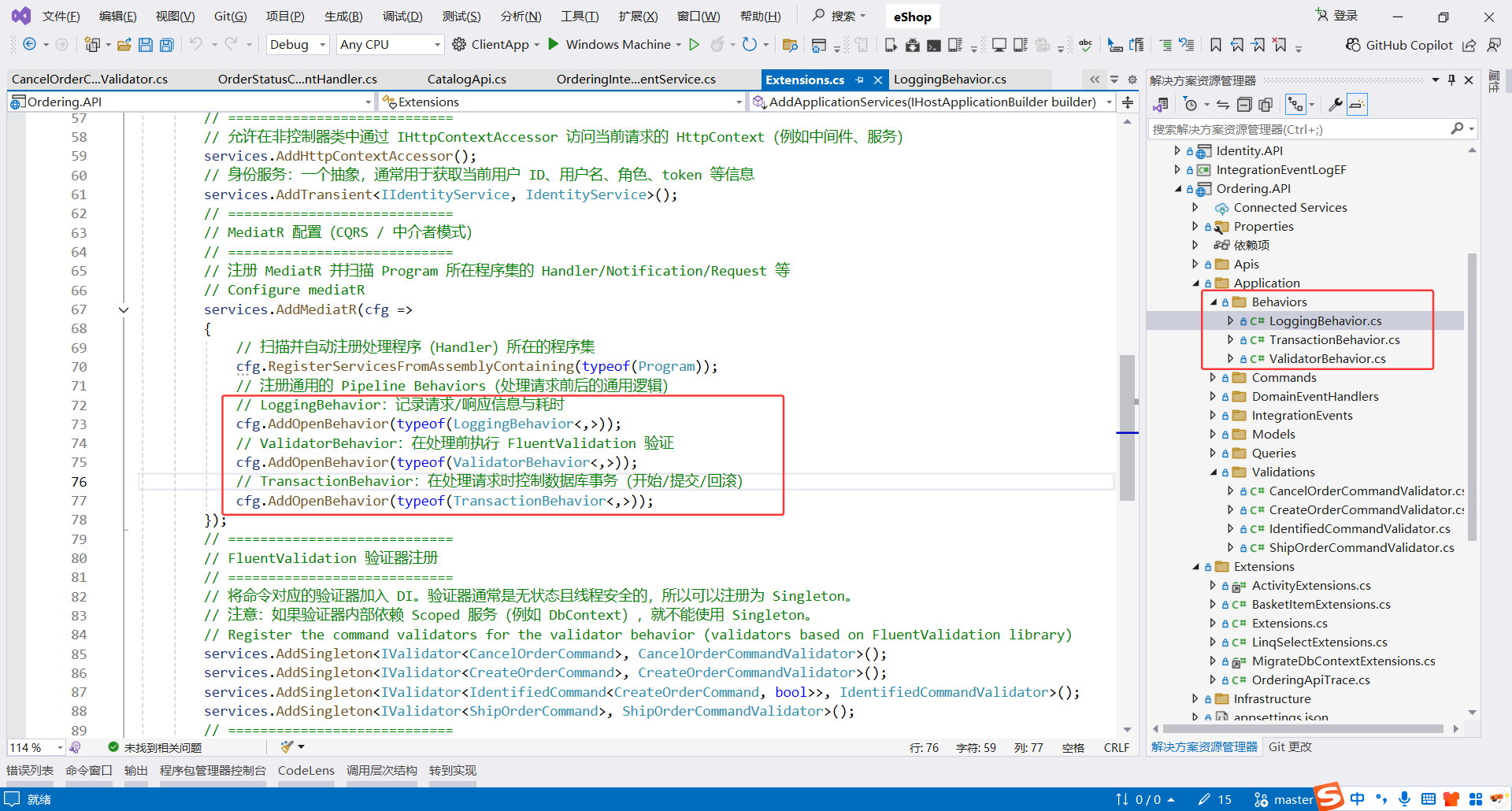Screen dimensions: 1512x811
Task: Go to next bookmark icon
Action: tap(1258, 45)
